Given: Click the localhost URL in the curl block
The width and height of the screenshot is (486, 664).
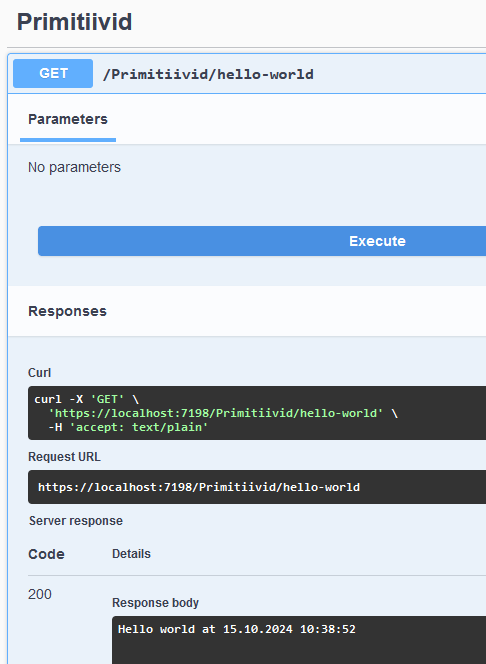Looking at the screenshot, I should [x=215, y=413].
